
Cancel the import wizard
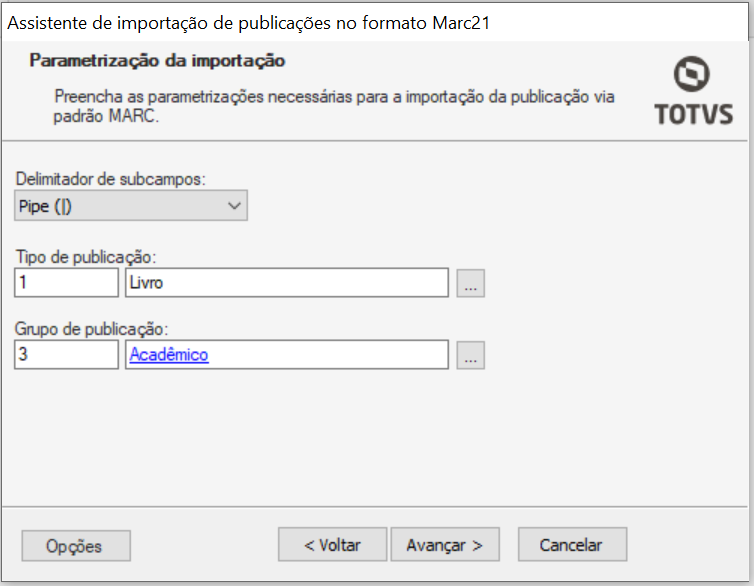click(572, 545)
